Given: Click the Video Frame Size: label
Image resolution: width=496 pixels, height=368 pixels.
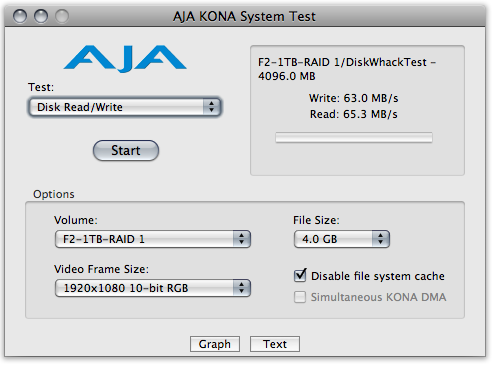Looking at the screenshot, I should [x=101, y=269].
